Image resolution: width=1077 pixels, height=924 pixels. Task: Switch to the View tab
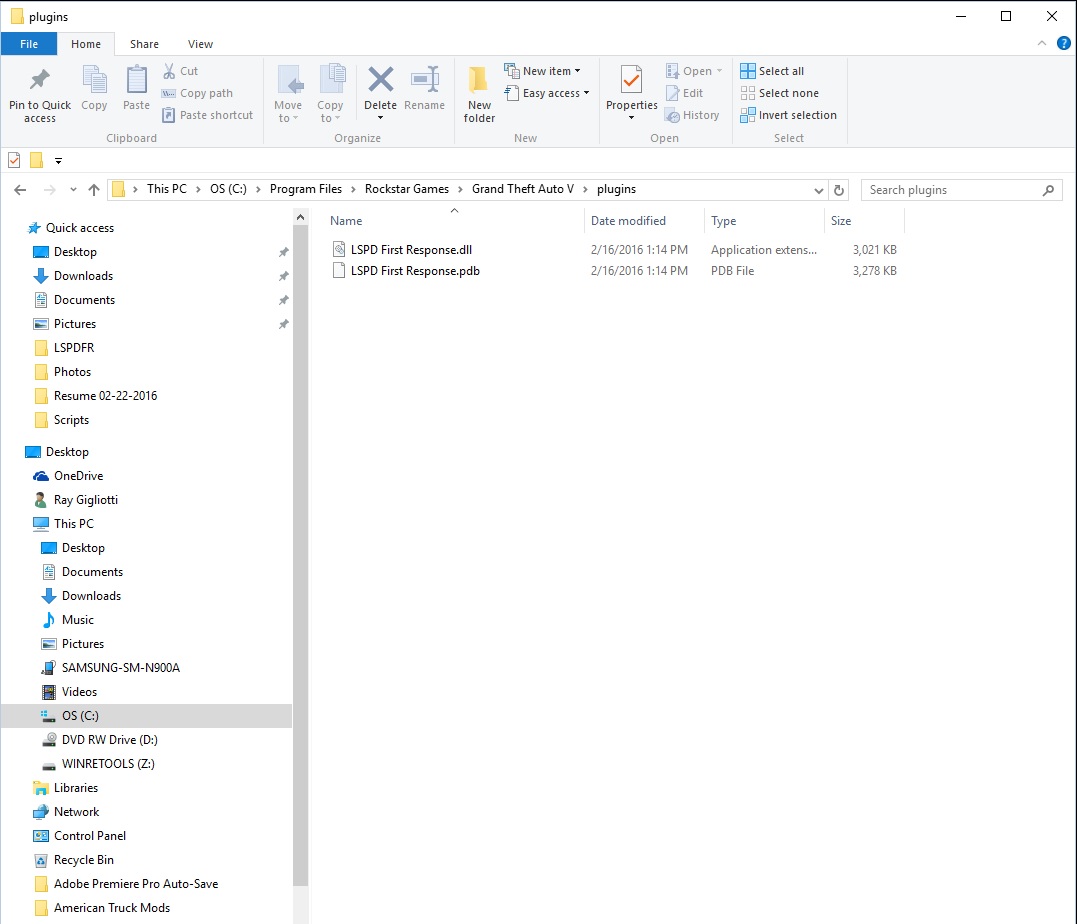[x=200, y=44]
